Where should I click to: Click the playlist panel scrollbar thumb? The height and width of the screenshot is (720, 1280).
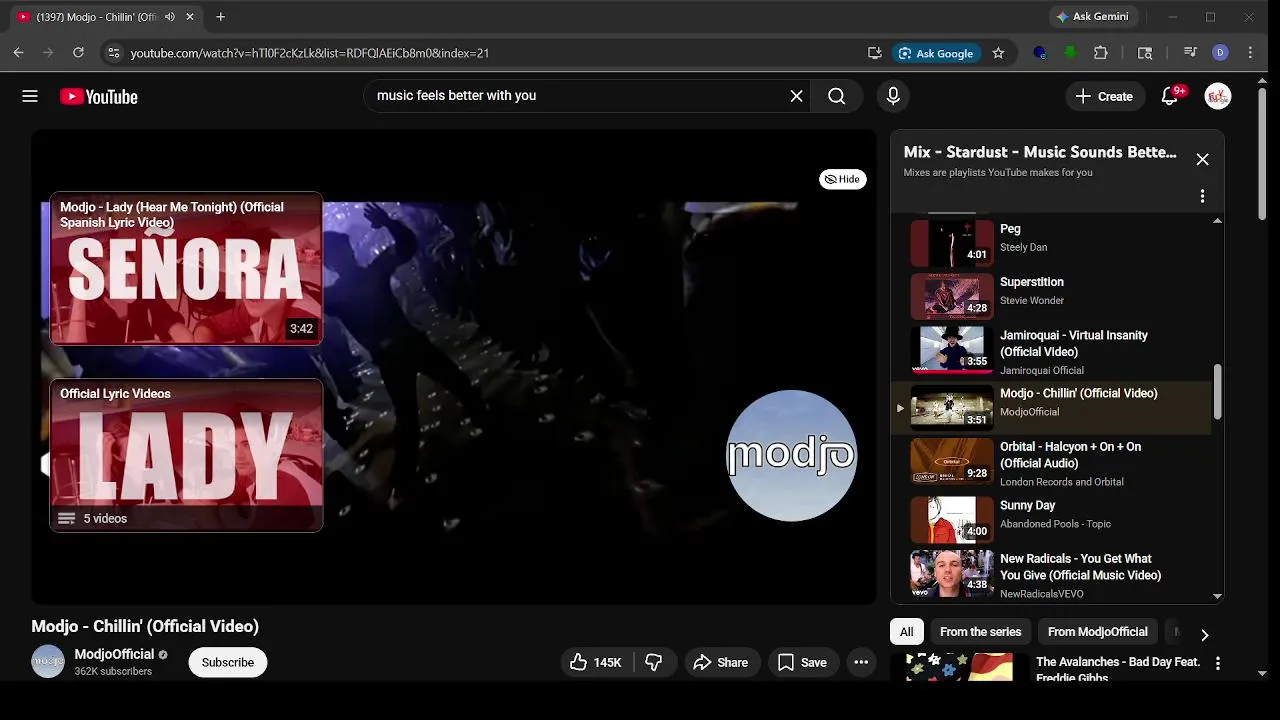click(1217, 392)
